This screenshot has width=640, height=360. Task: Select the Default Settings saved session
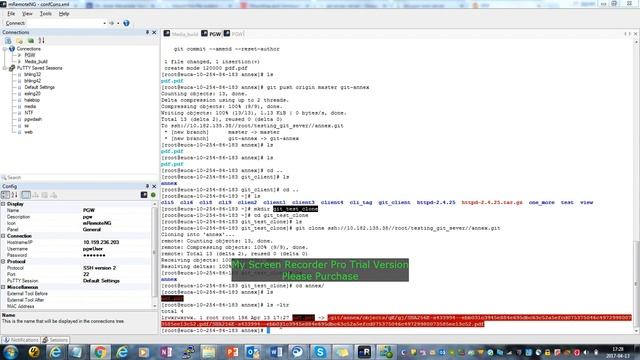click(x=39, y=87)
